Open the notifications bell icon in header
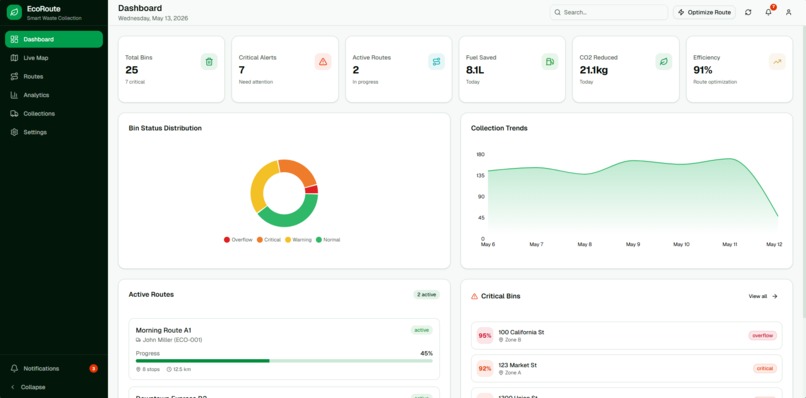 [x=768, y=12]
